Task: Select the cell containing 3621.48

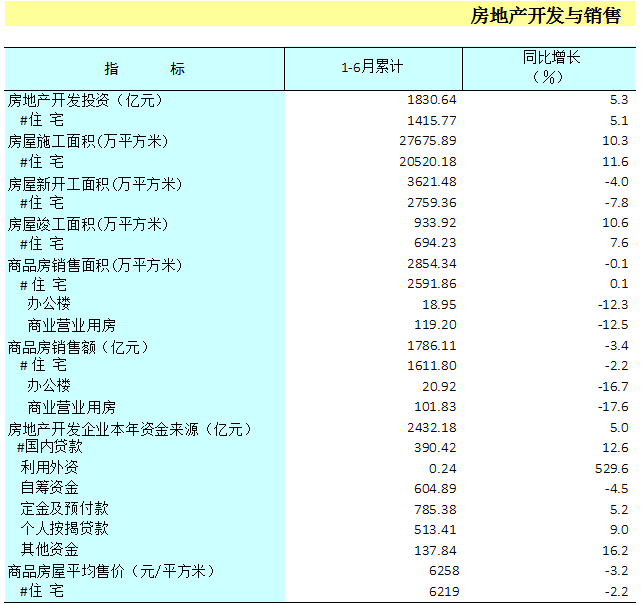Action: tap(432, 182)
